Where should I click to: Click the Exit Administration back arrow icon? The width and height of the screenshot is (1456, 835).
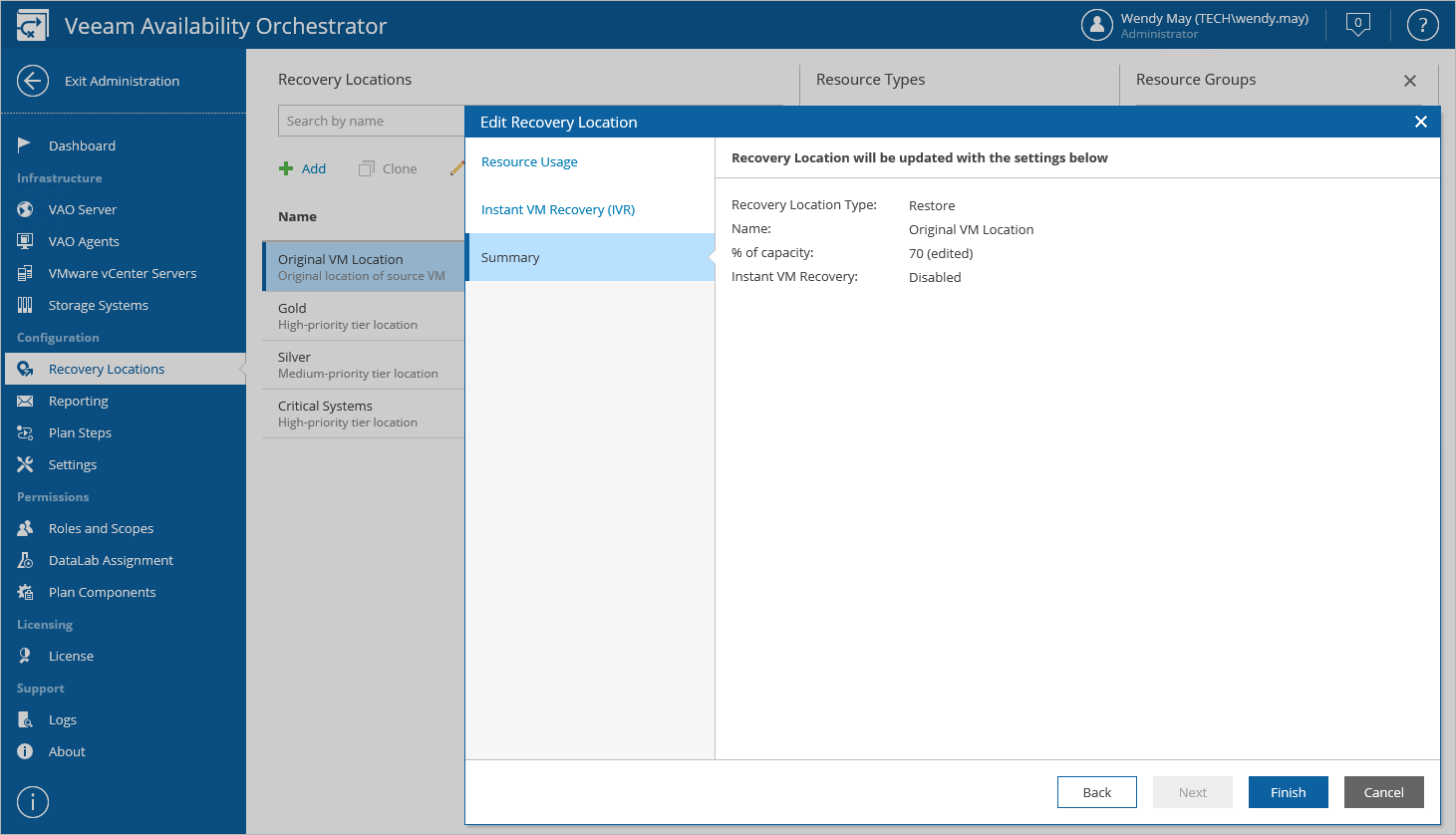(x=33, y=81)
